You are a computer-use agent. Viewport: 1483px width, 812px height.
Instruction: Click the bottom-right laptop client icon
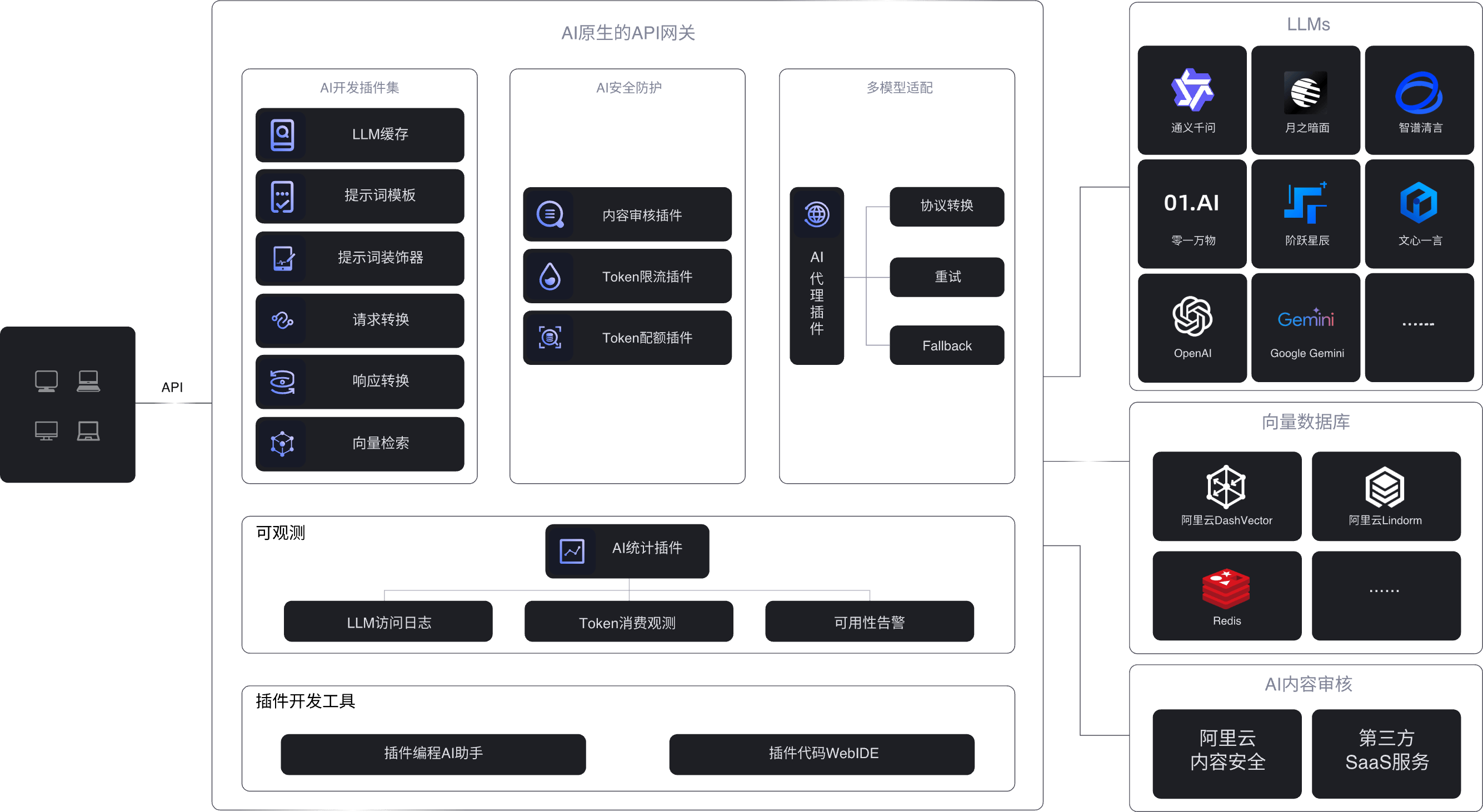(88, 431)
